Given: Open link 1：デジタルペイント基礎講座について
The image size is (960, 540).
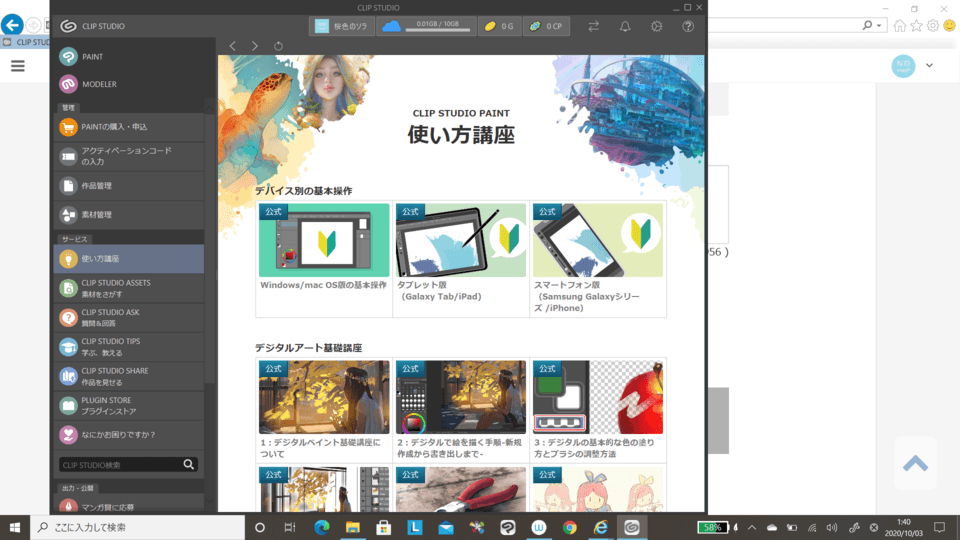Looking at the screenshot, I should point(320,448).
